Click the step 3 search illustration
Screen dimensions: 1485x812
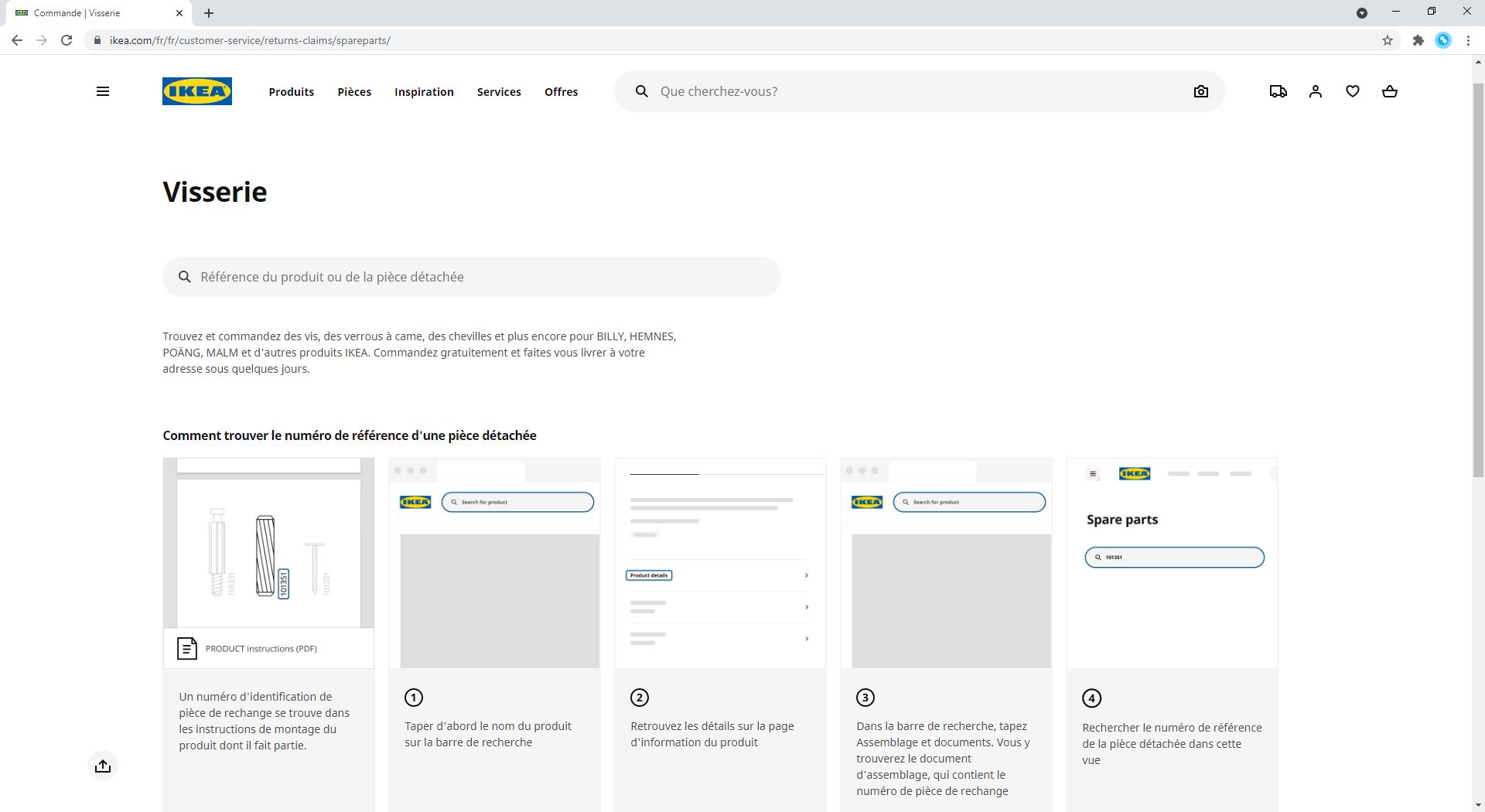point(946,563)
